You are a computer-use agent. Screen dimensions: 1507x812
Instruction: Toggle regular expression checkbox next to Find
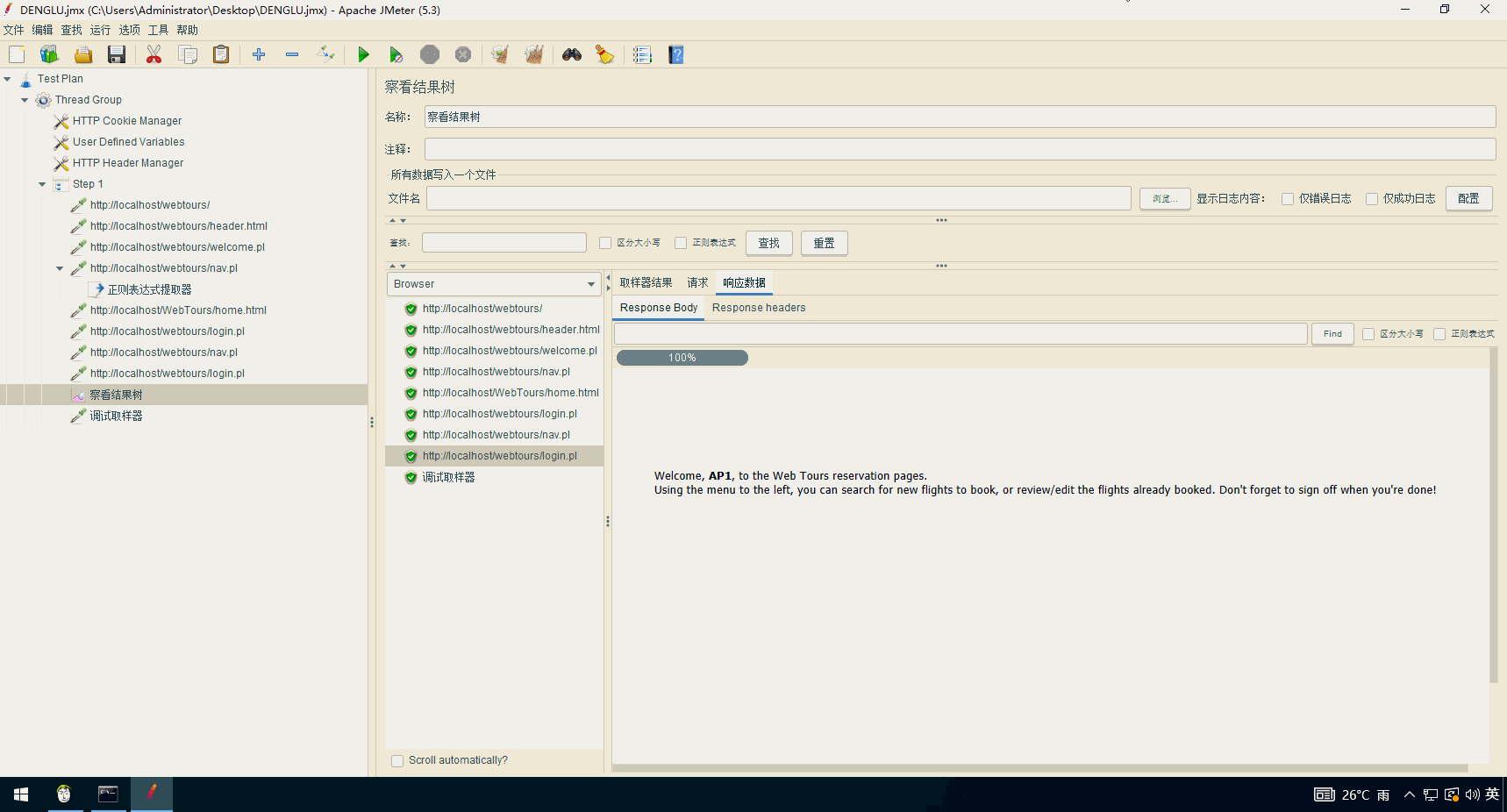[1439, 334]
